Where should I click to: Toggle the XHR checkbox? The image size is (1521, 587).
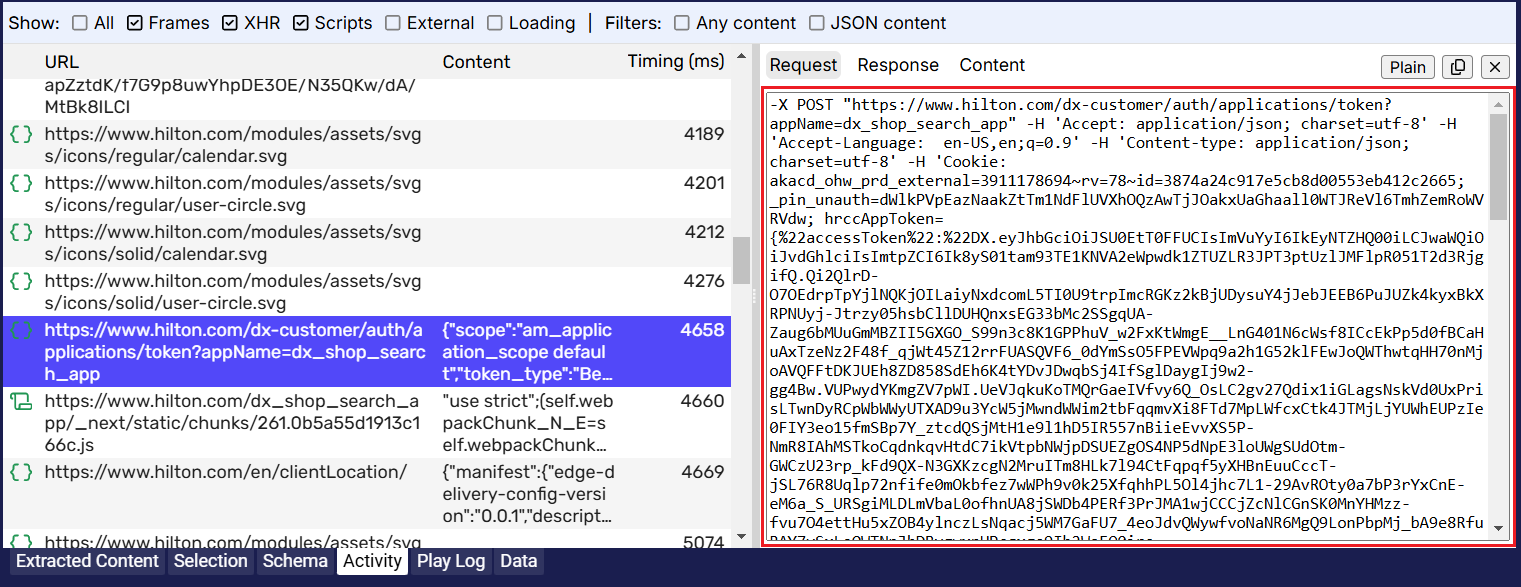(x=230, y=23)
